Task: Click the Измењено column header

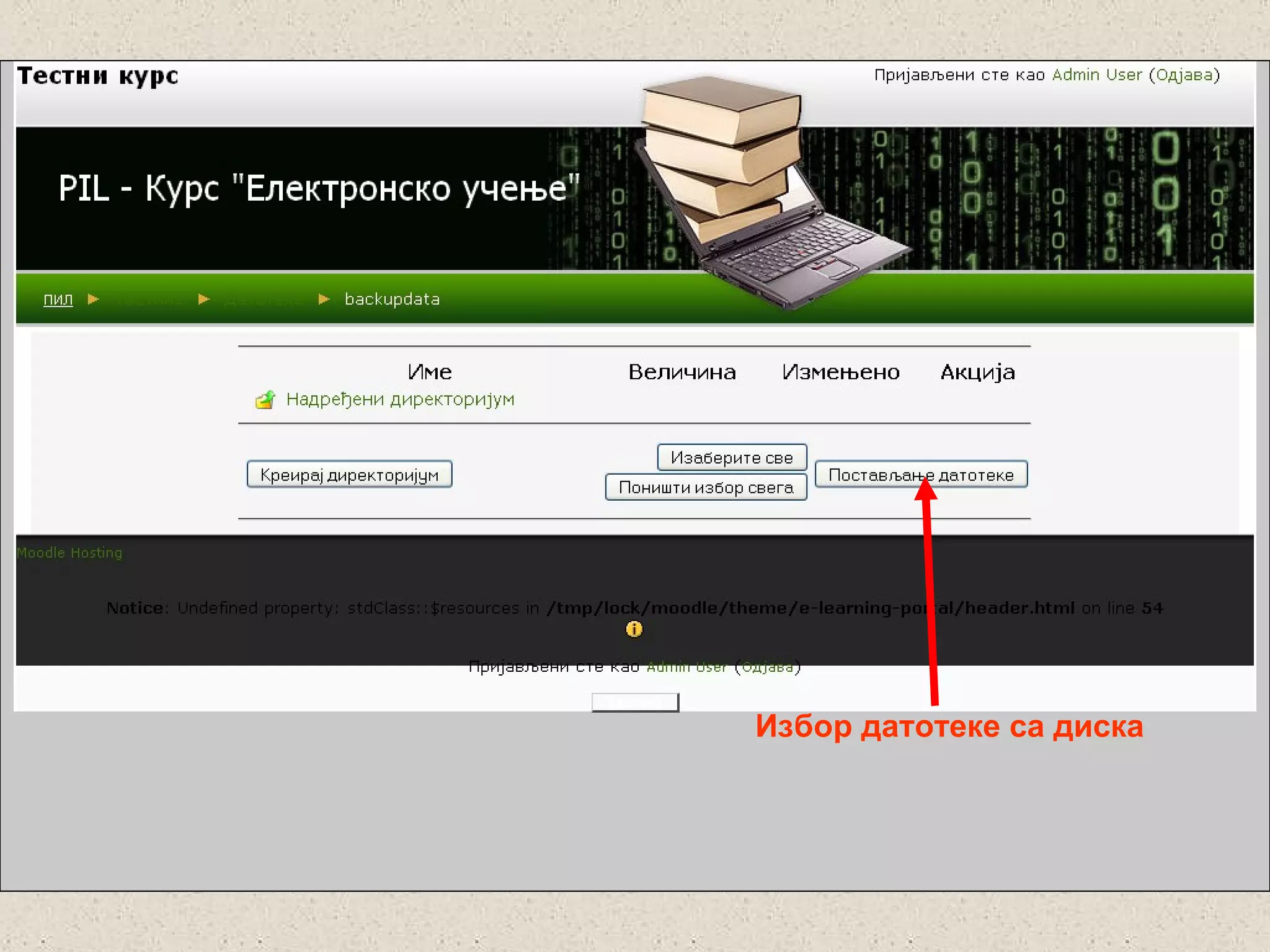Action: (840, 372)
